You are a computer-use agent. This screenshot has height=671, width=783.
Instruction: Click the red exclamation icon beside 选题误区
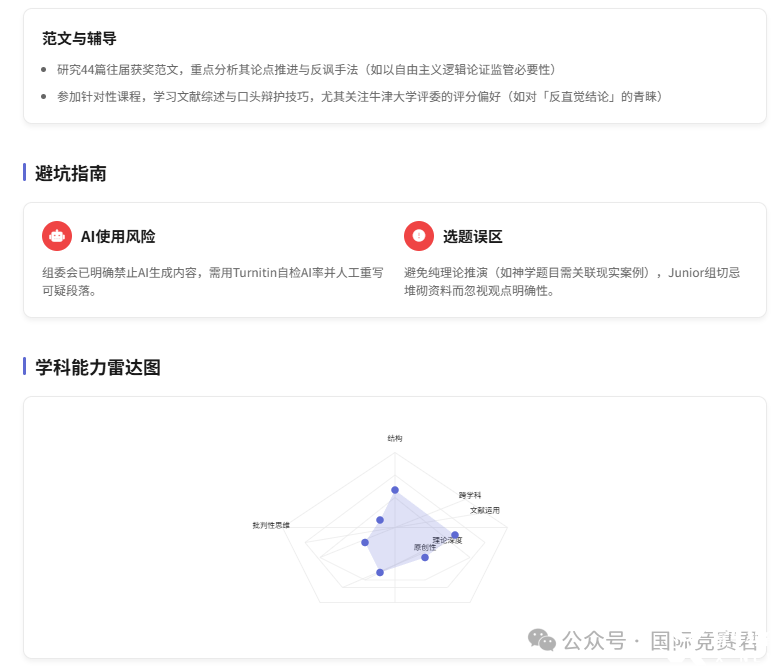pyautogui.click(x=418, y=236)
